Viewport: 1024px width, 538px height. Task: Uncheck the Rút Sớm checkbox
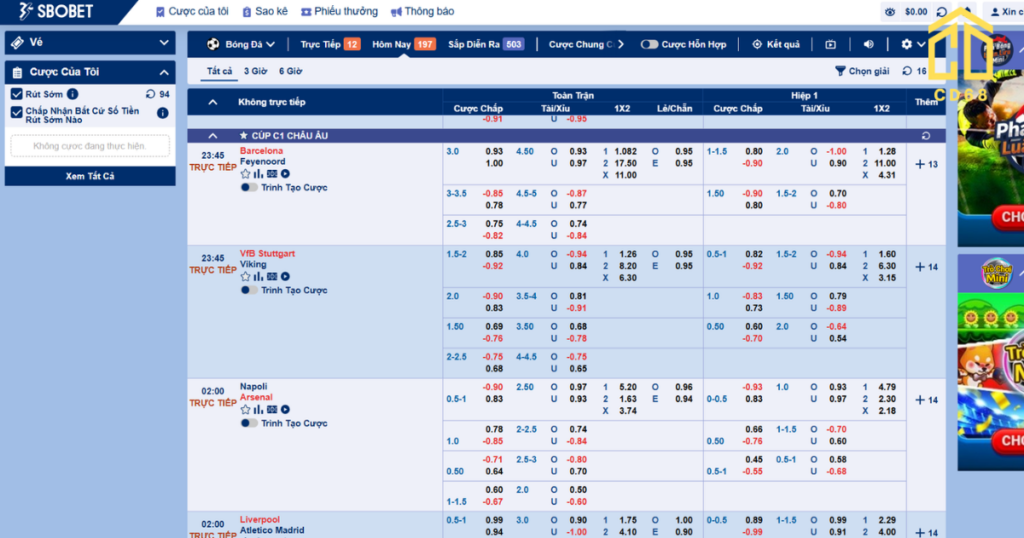pos(17,94)
